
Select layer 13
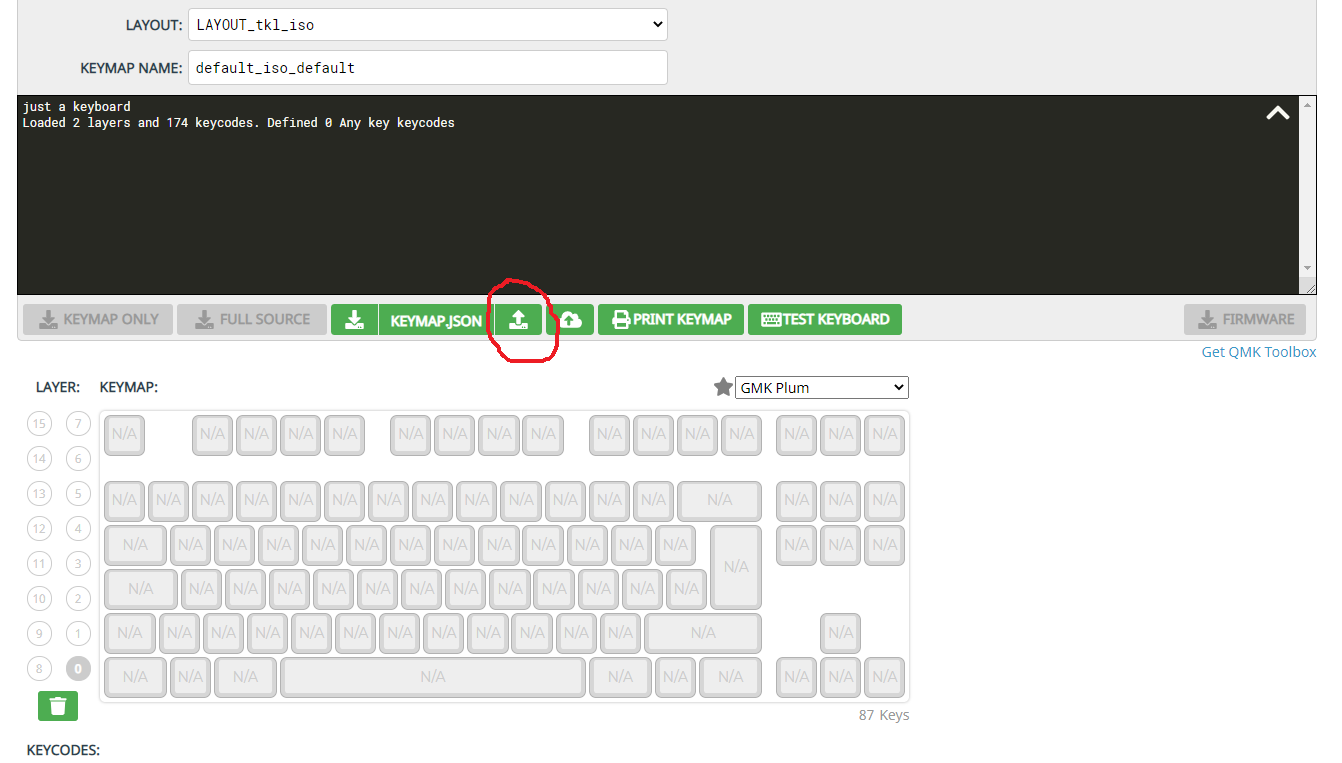click(x=39, y=493)
